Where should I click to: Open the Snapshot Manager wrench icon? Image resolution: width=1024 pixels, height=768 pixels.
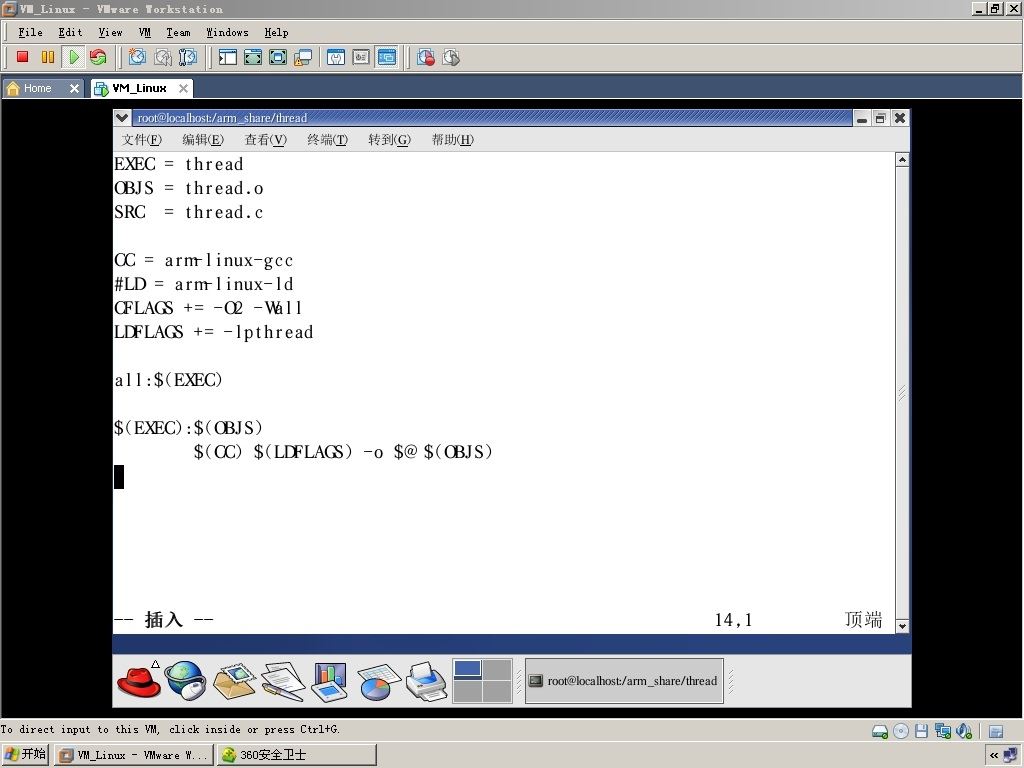click(187, 57)
